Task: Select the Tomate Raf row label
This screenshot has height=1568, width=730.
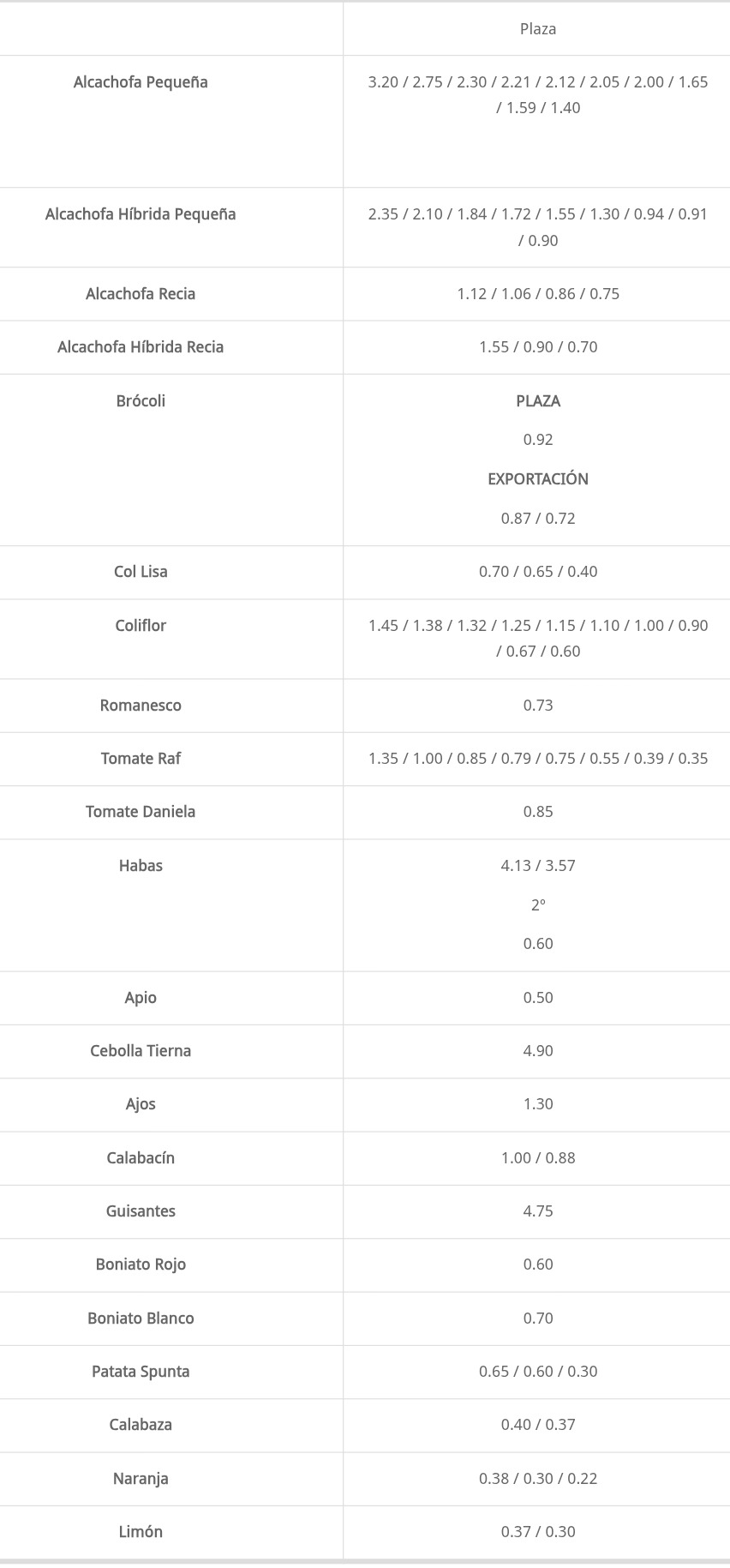Action: [x=141, y=759]
